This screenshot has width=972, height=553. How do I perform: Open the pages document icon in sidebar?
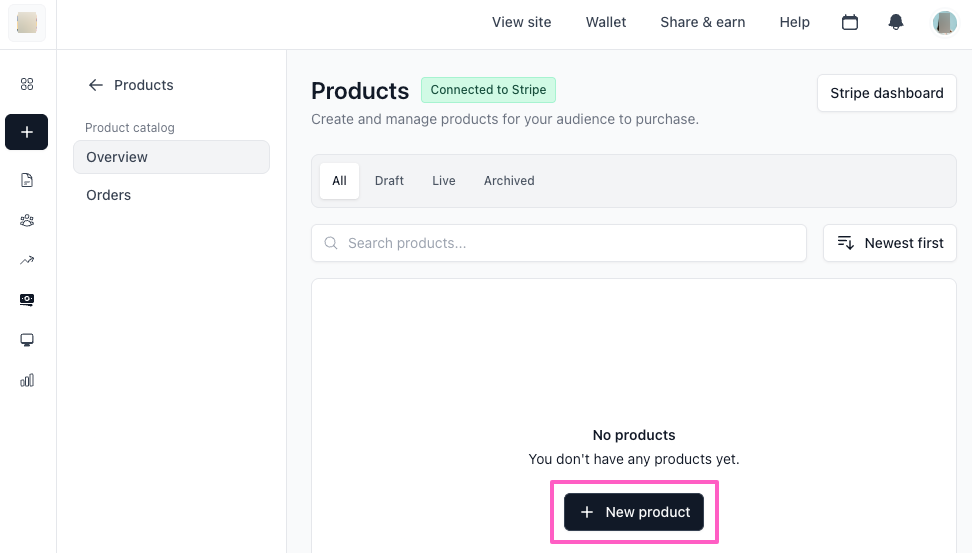tap(27, 180)
